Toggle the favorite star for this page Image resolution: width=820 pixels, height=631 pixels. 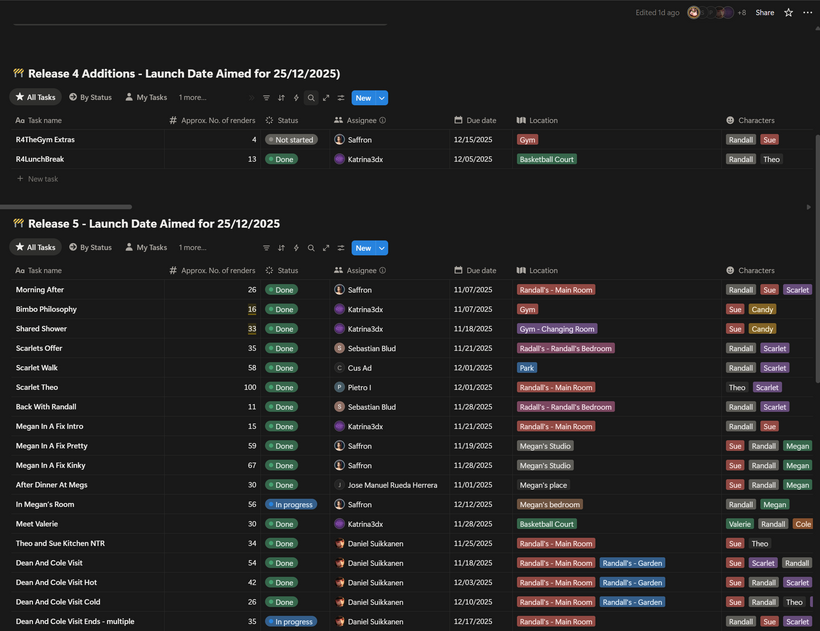[x=788, y=13]
